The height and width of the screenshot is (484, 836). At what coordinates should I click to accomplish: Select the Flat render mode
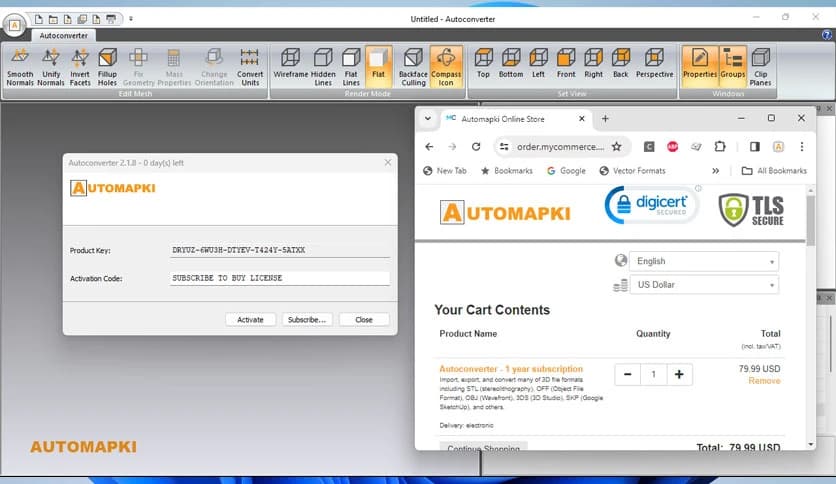[379, 67]
